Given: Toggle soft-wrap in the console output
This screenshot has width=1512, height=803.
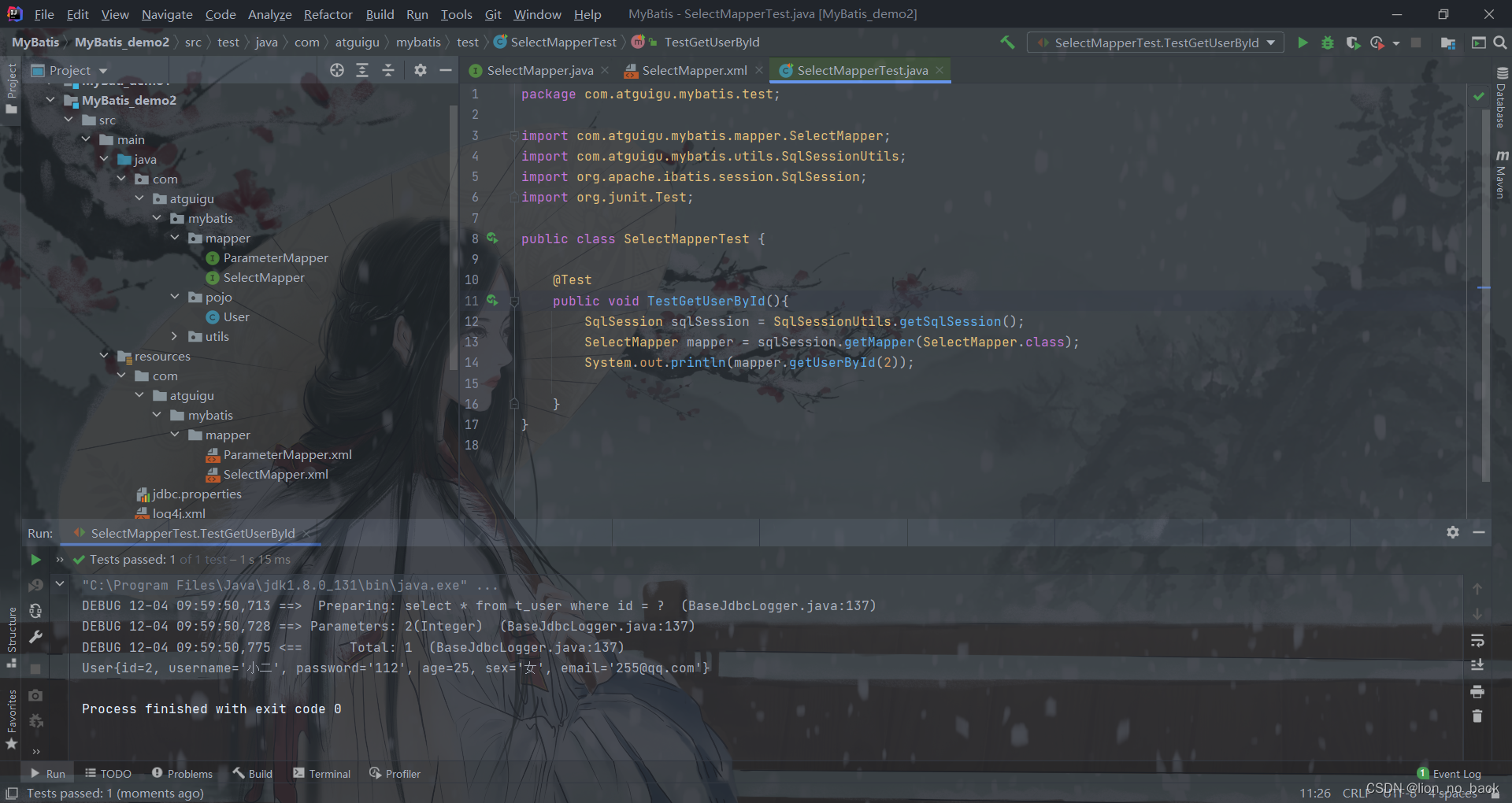Looking at the screenshot, I should (x=1477, y=640).
